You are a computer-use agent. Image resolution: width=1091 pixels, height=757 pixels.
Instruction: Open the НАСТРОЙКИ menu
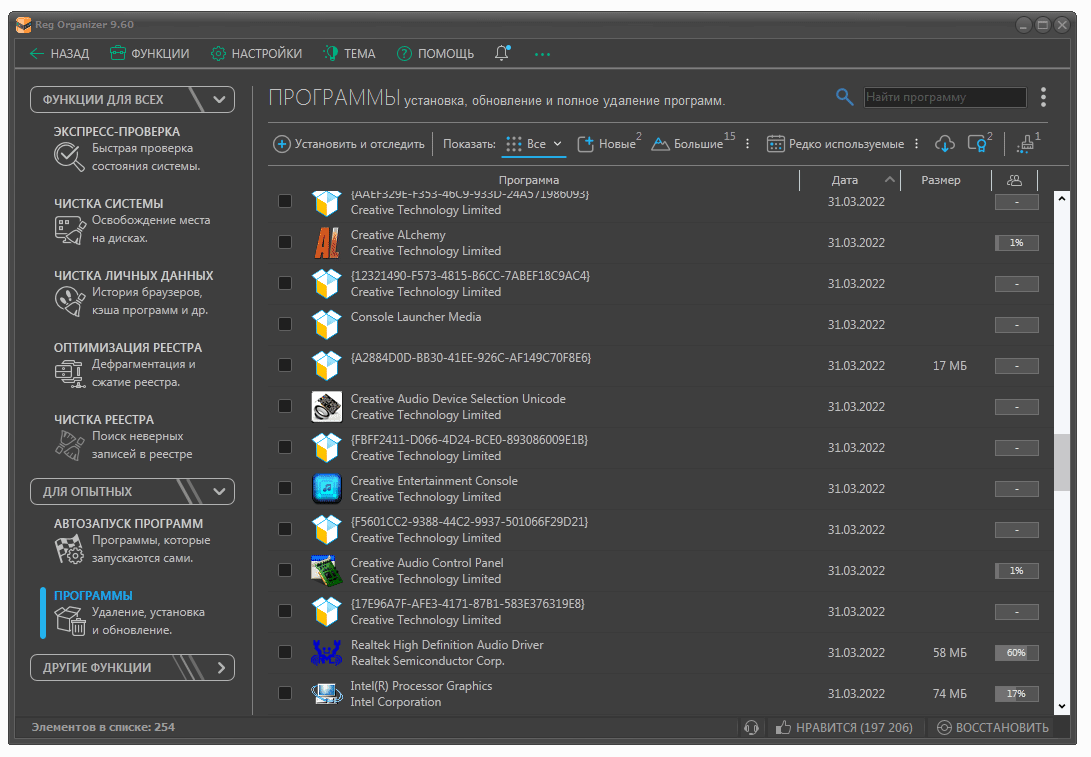[257, 54]
